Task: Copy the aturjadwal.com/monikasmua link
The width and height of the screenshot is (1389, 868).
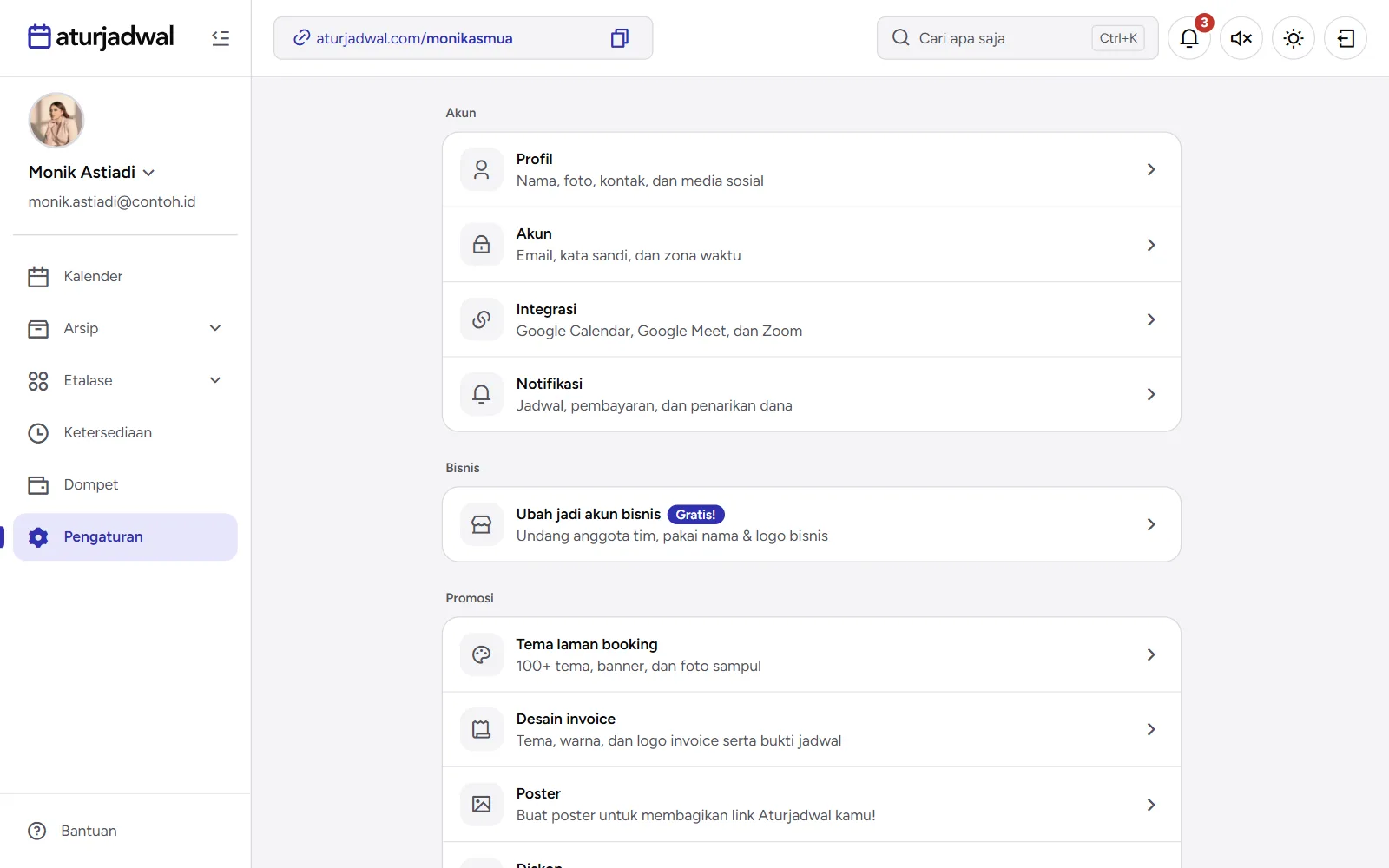Action: 619,38
